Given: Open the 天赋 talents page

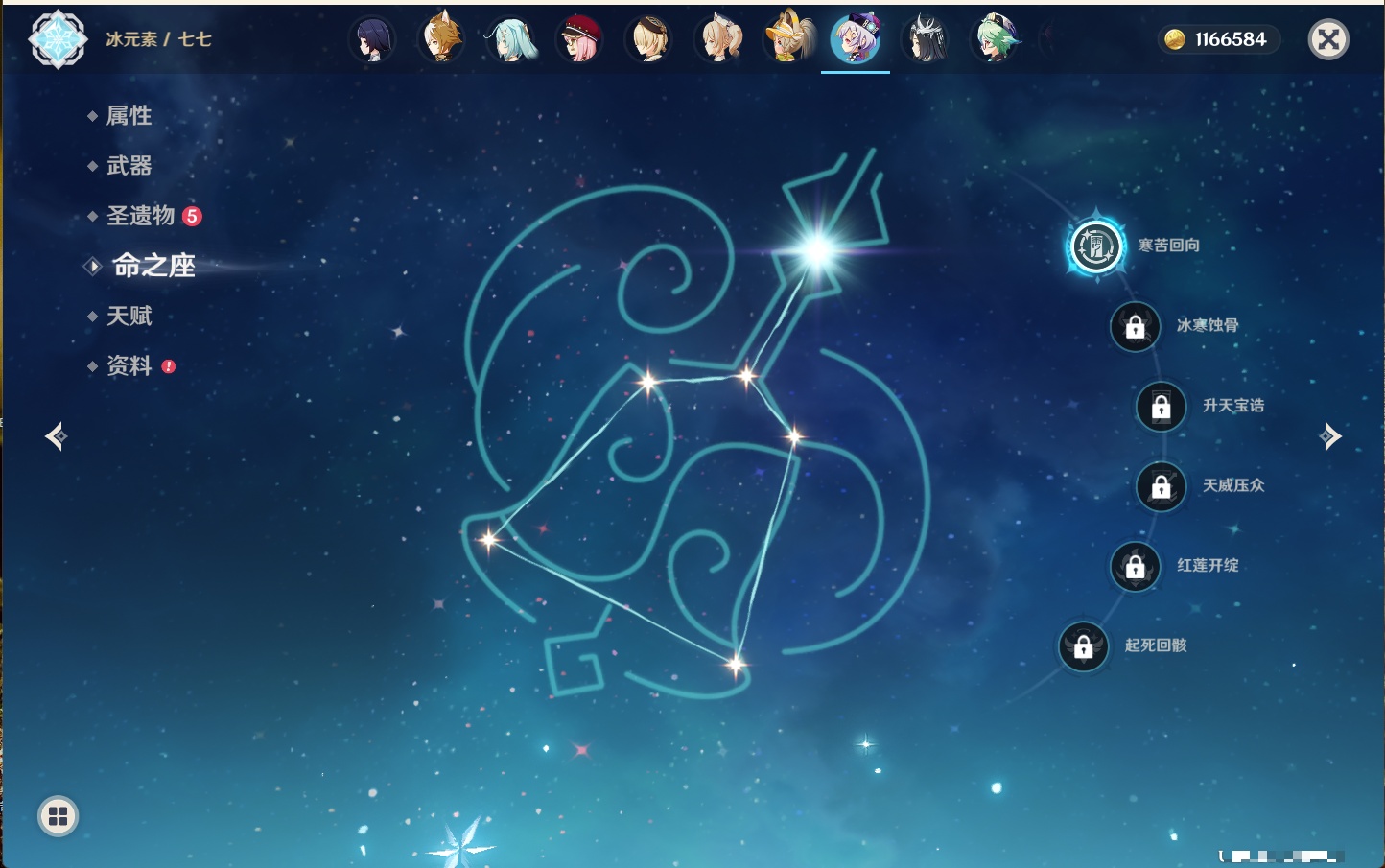Looking at the screenshot, I should click(129, 316).
